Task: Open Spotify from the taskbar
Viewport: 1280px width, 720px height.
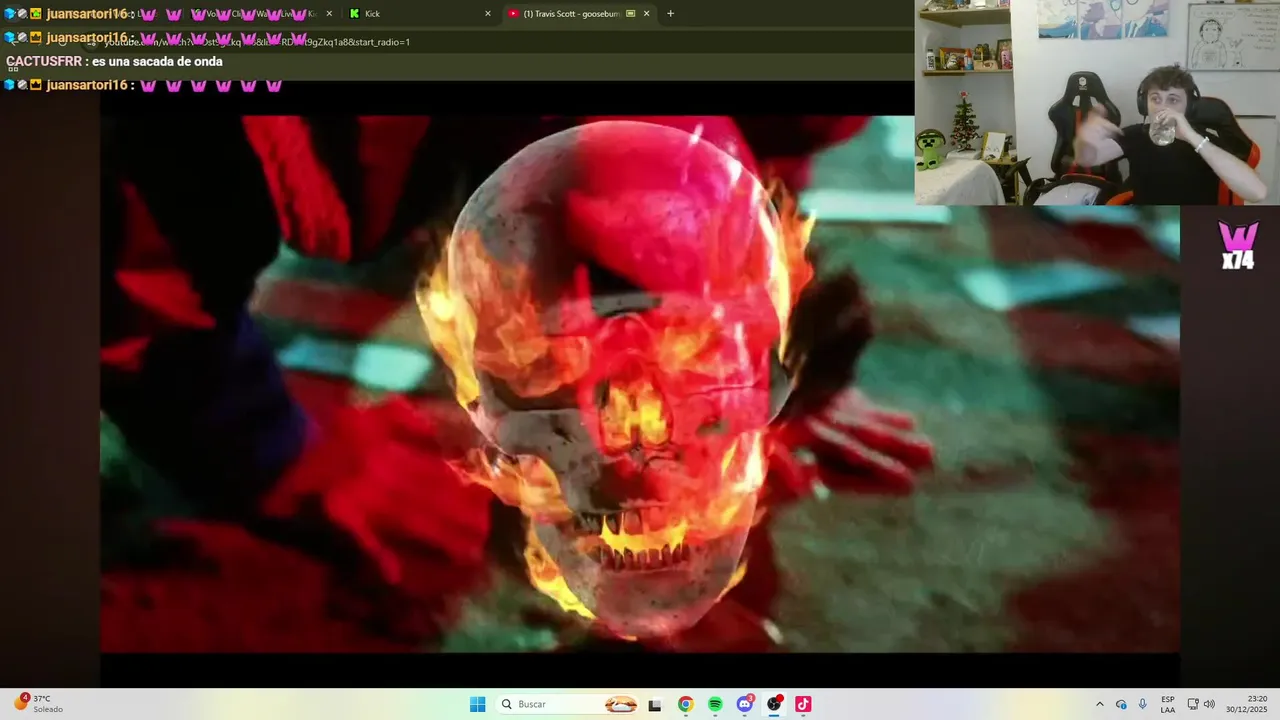Action: pos(715,704)
